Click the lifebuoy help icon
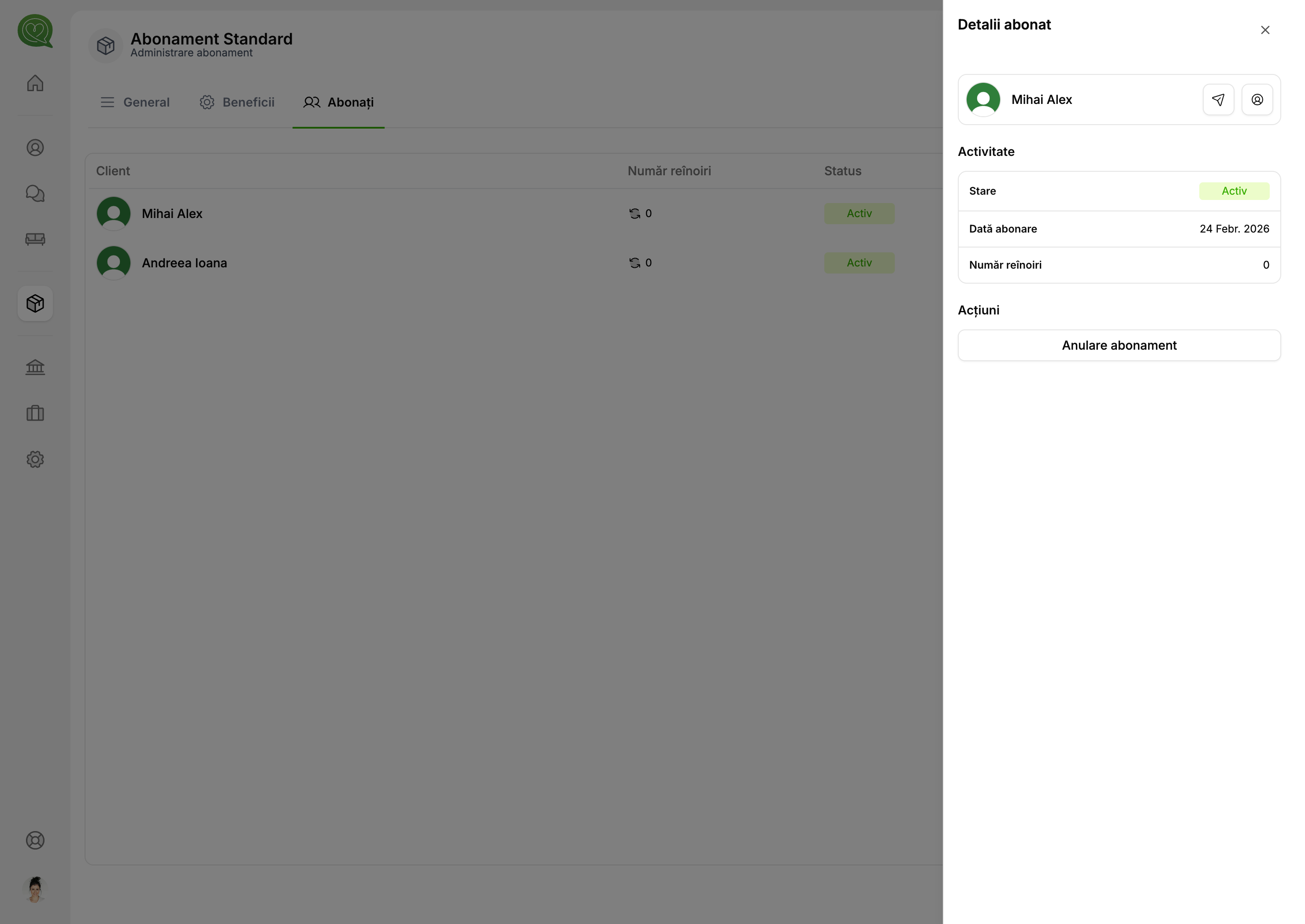The width and height of the screenshot is (1305, 924). (35, 840)
